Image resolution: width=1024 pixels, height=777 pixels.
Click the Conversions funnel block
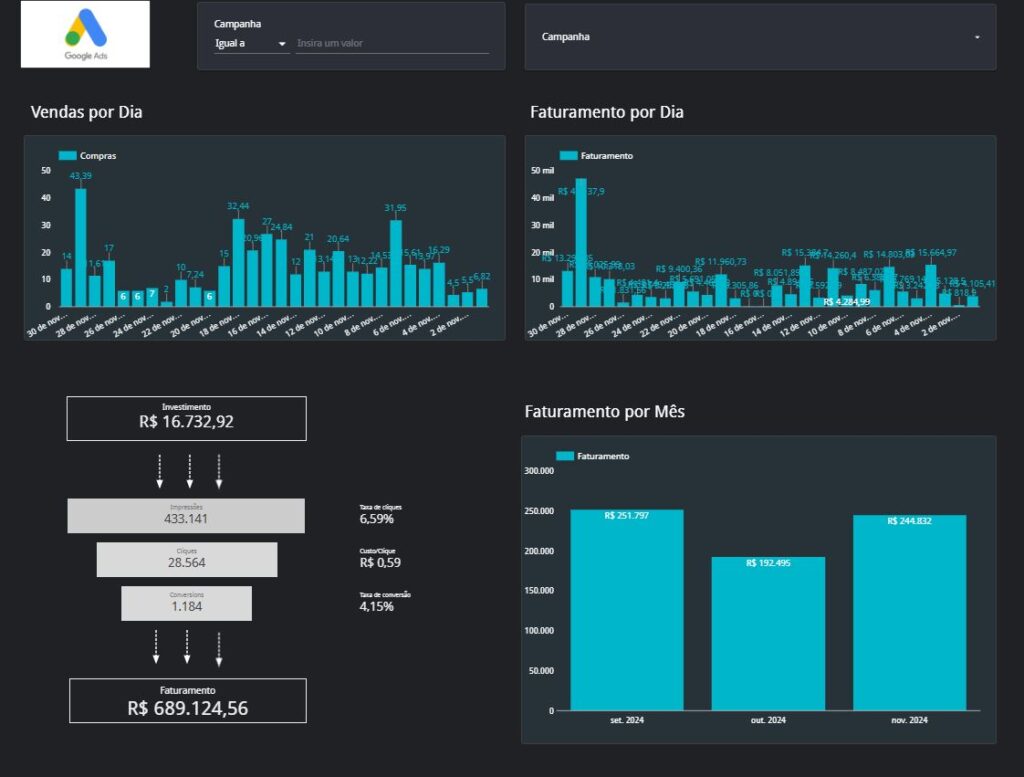[x=186, y=603]
